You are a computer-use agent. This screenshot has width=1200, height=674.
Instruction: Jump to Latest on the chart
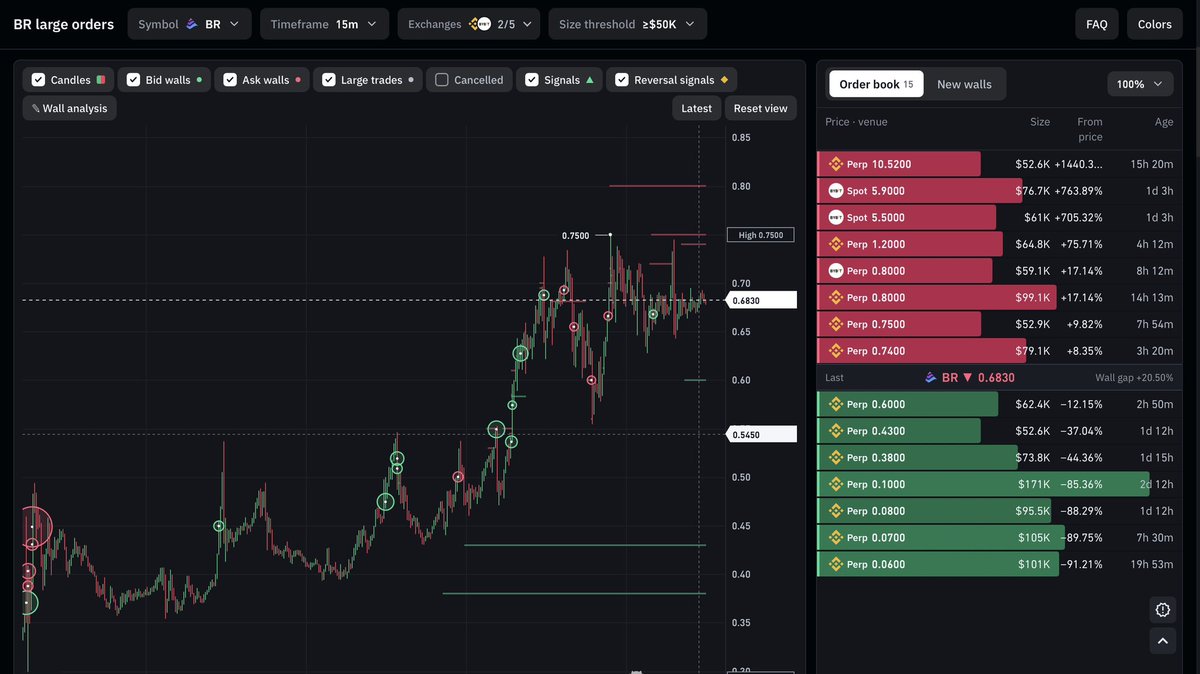697,108
